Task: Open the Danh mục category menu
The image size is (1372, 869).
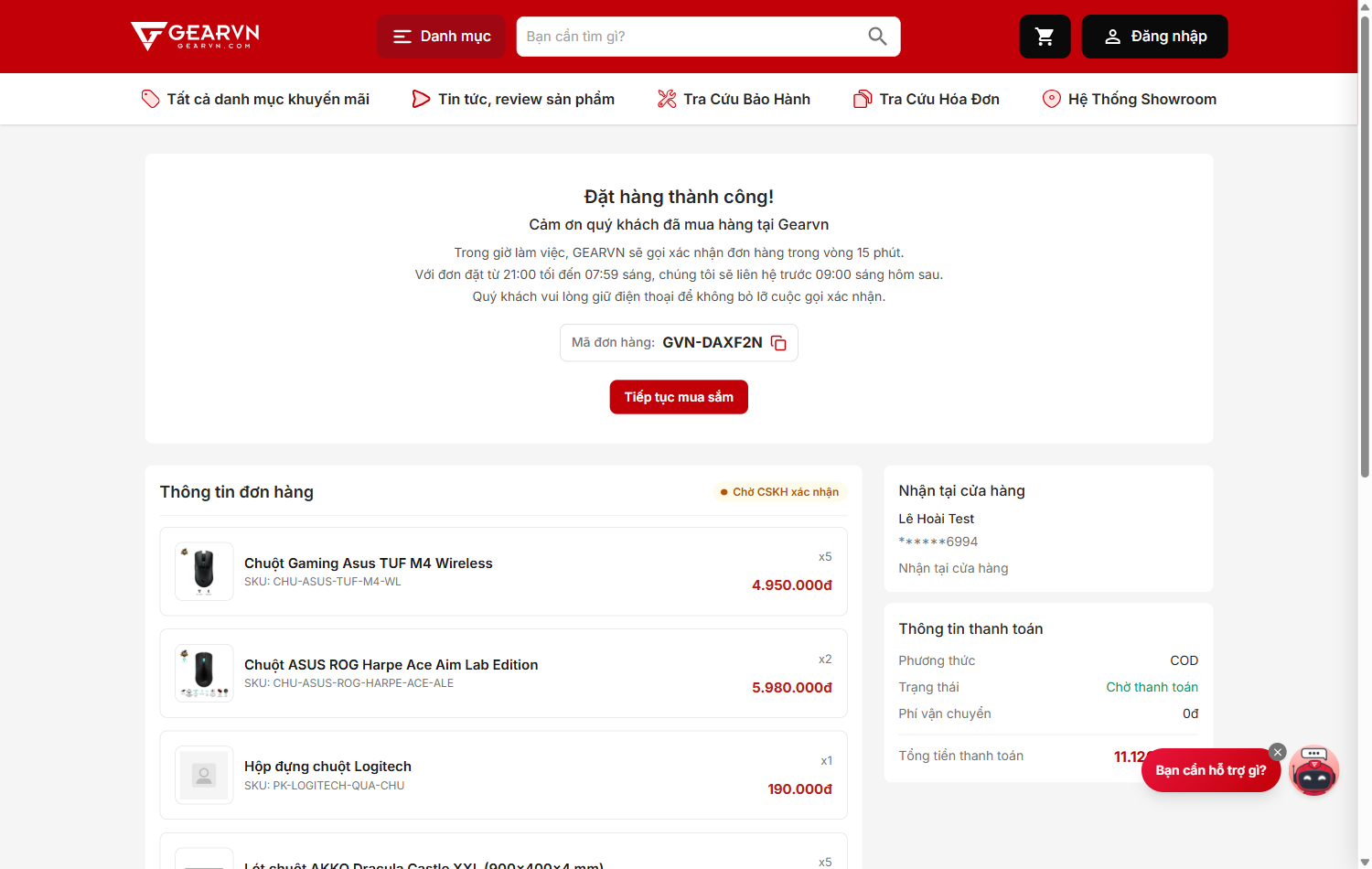Action: click(441, 37)
